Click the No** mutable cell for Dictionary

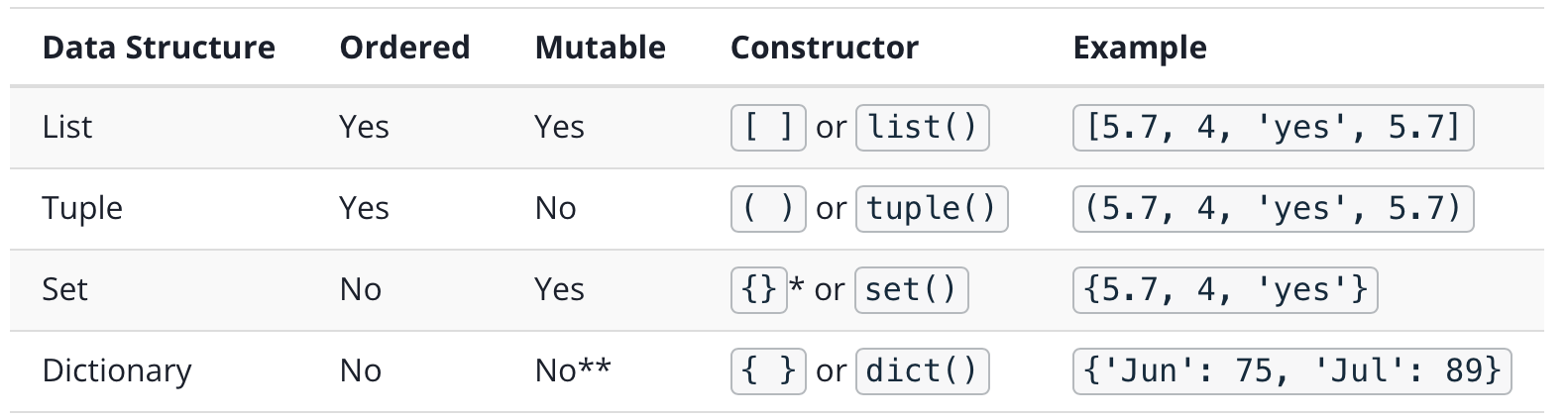point(573,370)
